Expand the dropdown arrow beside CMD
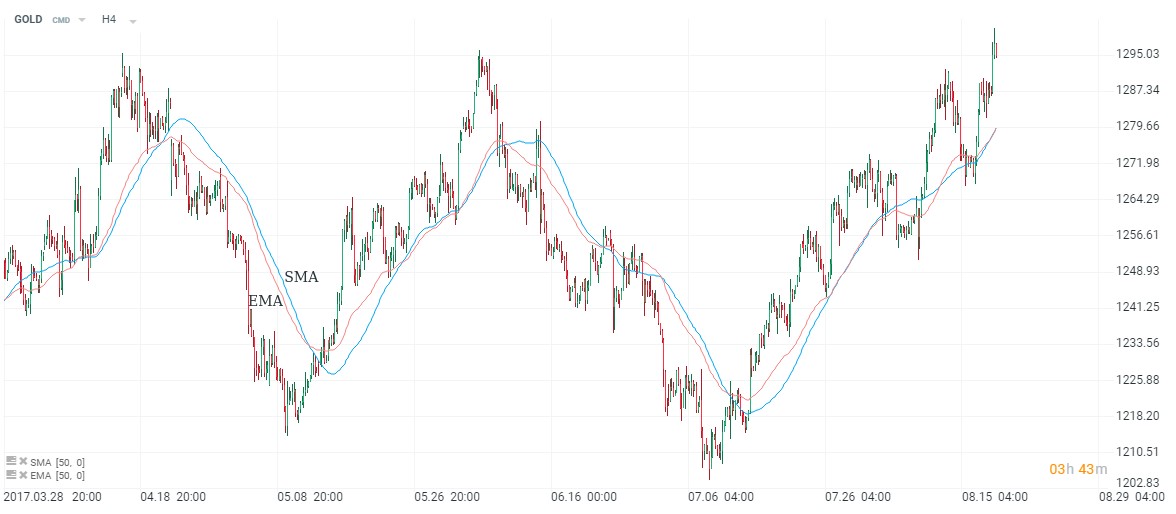 [x=82, y=20]
